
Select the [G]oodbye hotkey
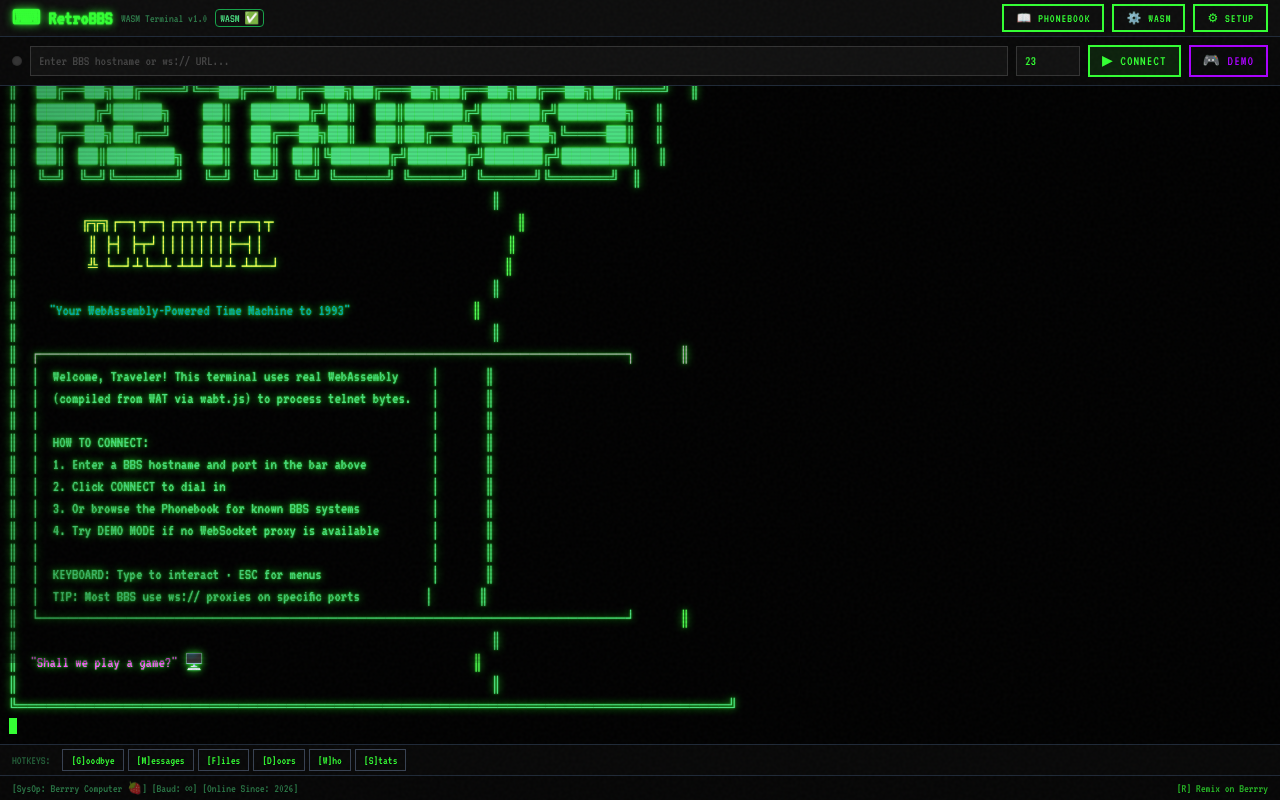point(93,760)
